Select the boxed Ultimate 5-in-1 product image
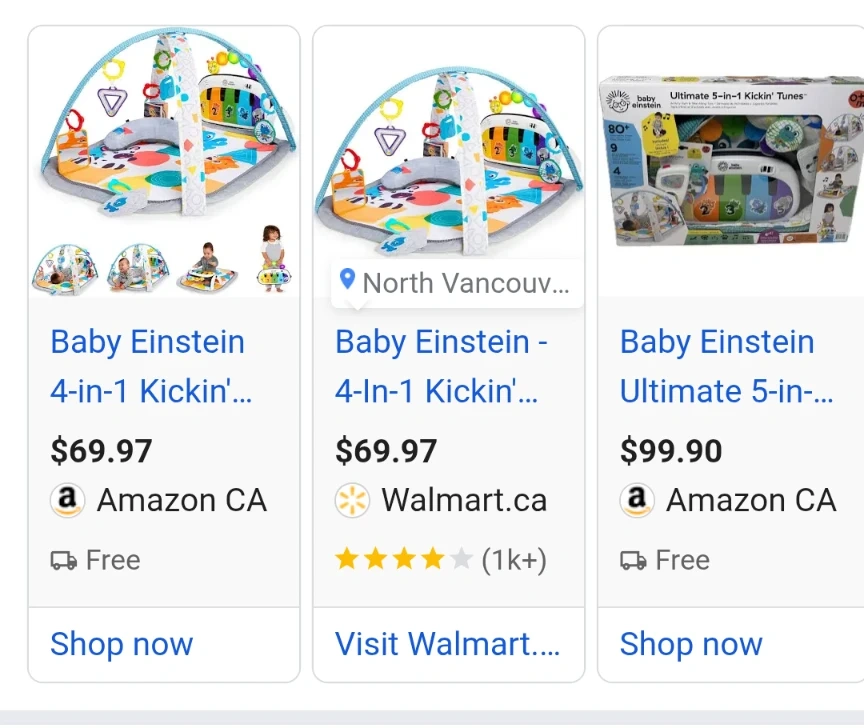 click(x=732, y=160)
